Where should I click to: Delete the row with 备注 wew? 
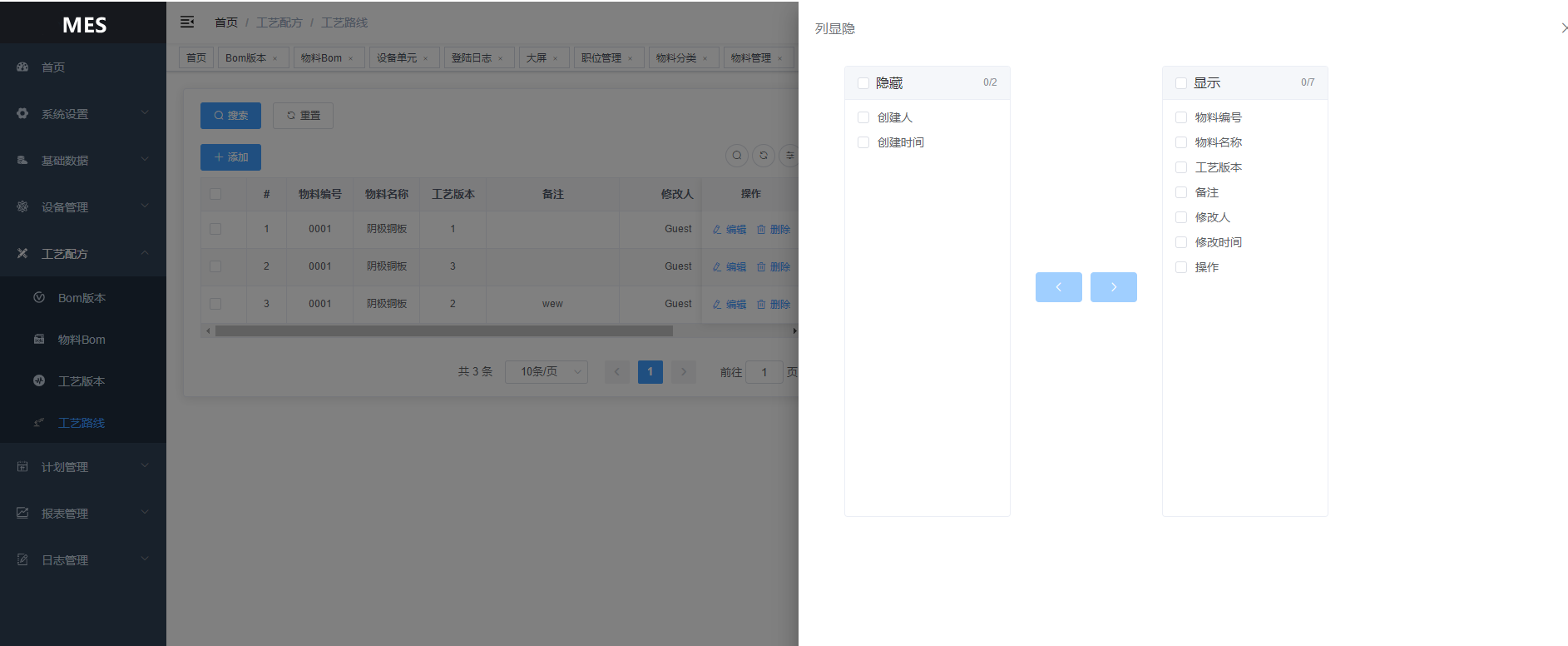[x=774, y=305]
